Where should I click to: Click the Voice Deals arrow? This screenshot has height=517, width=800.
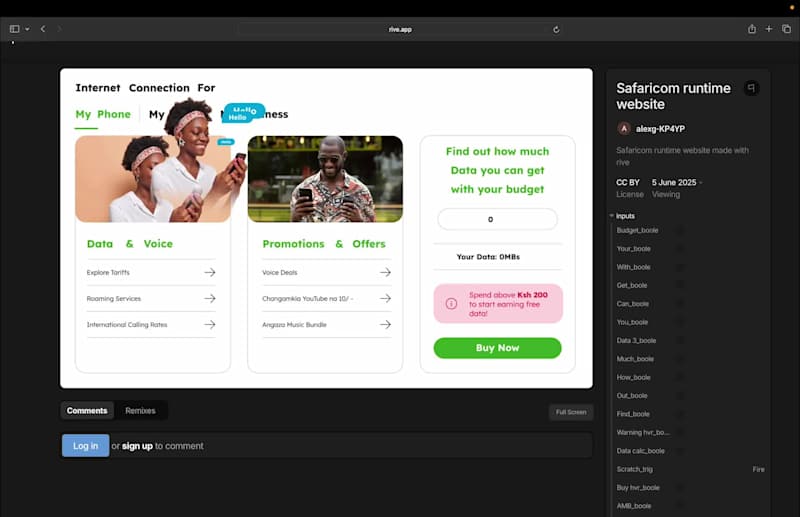click(385, 273)
